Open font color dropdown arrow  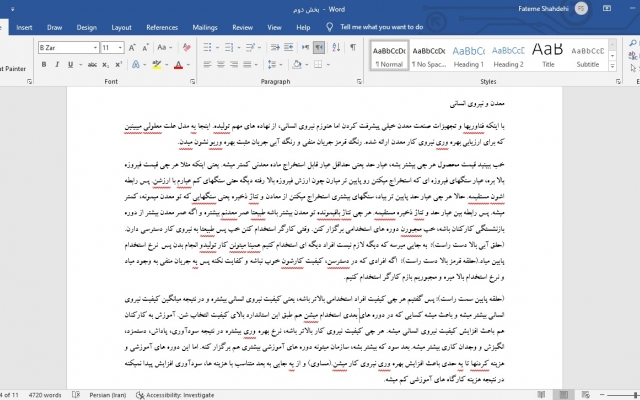(188, 64)
